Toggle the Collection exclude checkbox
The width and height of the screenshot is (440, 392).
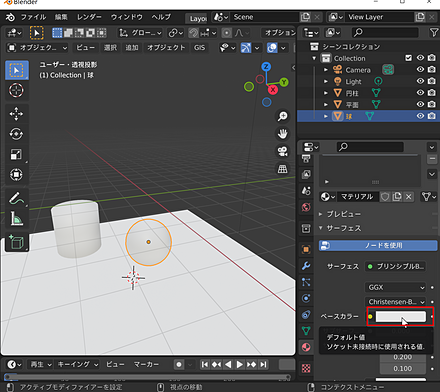(x=408, y=58)
